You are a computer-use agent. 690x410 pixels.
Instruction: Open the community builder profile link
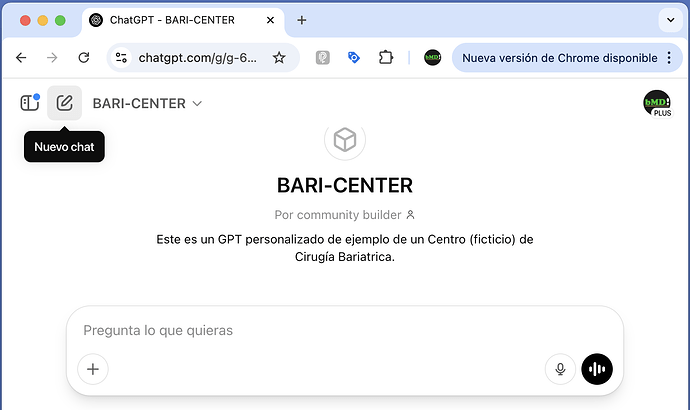(x=345, y=215)
